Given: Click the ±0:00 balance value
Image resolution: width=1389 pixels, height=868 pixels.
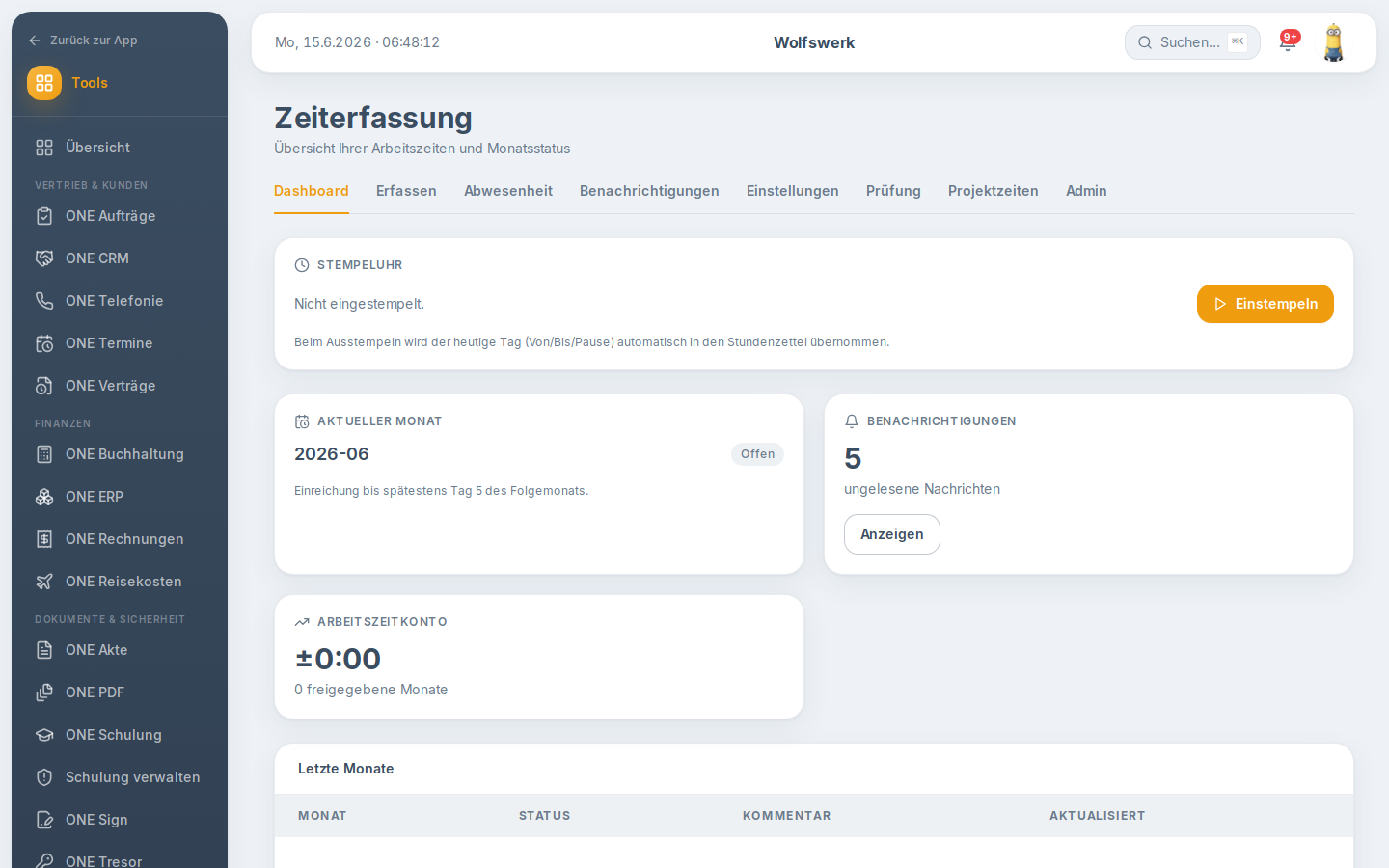Looking at the screenshot, I should [338, 659].
